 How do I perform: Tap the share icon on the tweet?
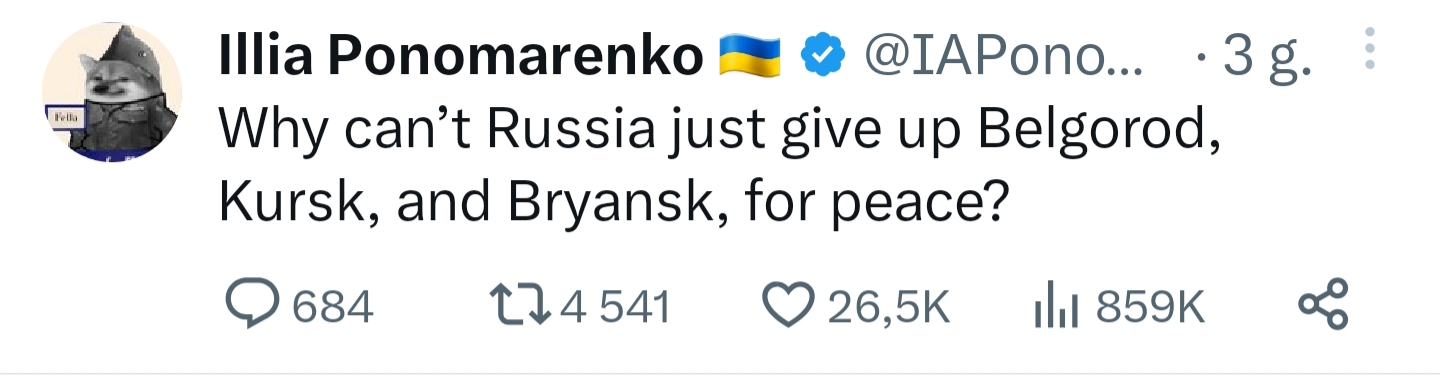click(1323, 305)
